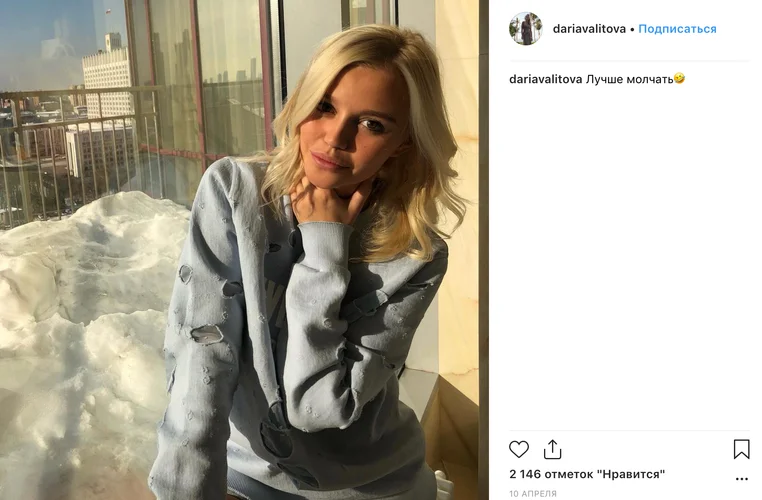Screen dimensions: 762x500
Task: Click the empty comments area below the caption
Action: (629, 258)
